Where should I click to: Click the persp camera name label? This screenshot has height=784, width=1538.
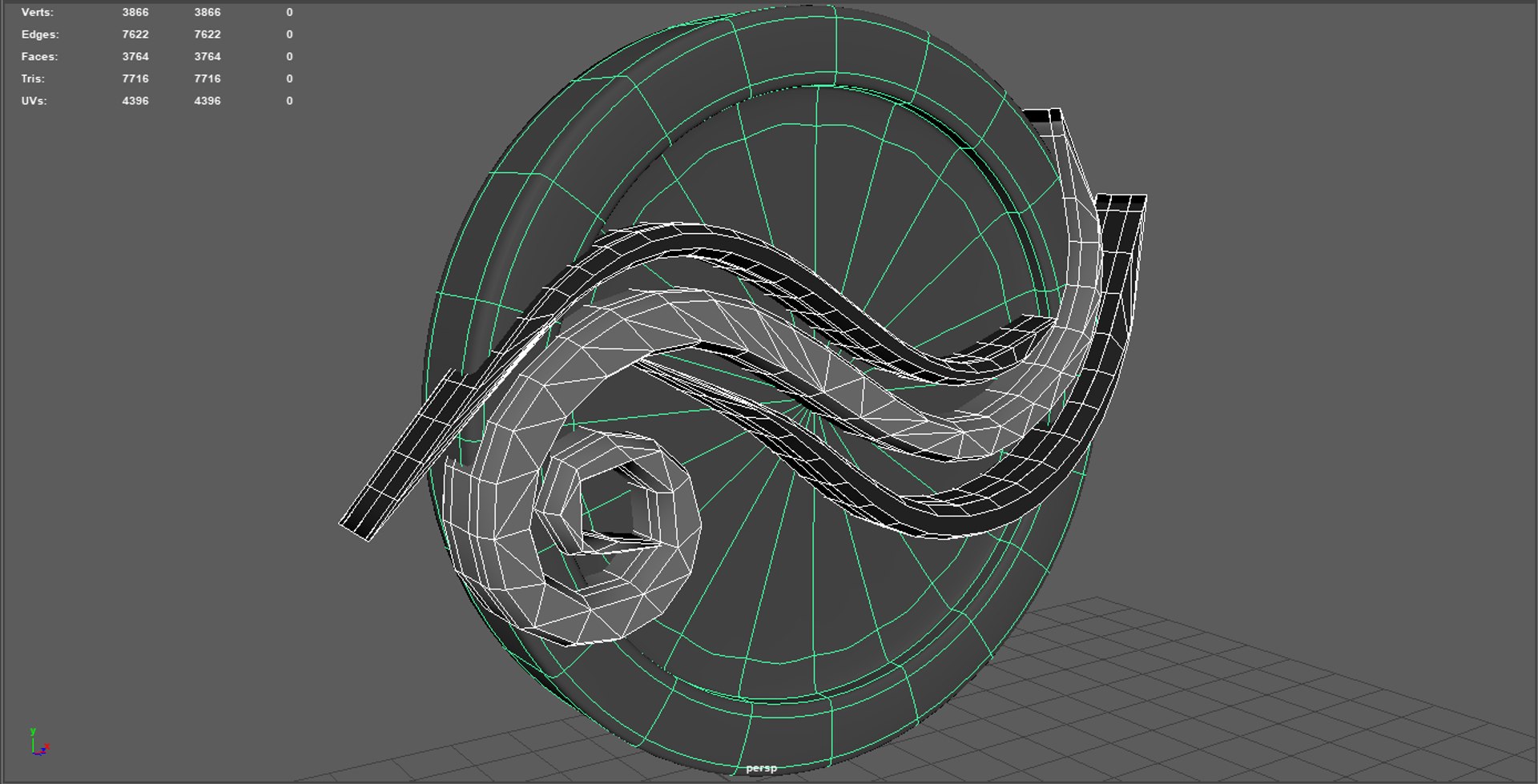(x=761, y=767)
